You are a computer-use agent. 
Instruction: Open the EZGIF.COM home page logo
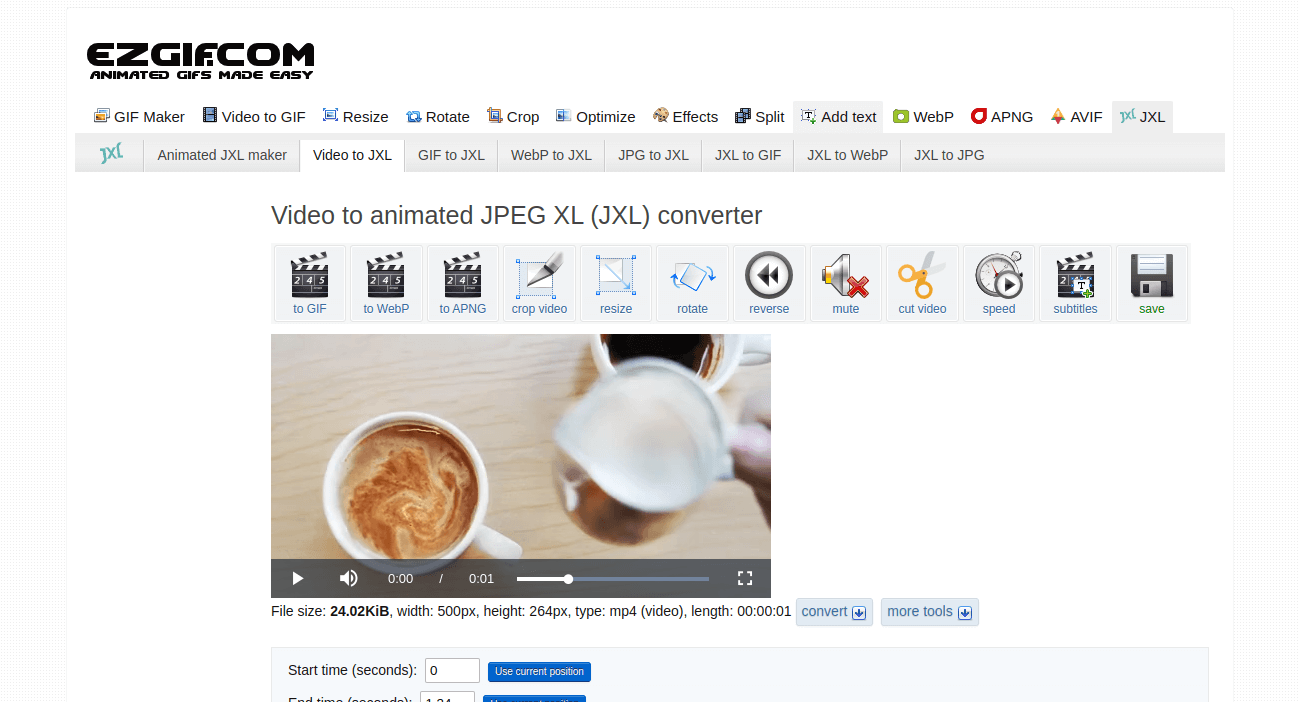coord(200,59)
